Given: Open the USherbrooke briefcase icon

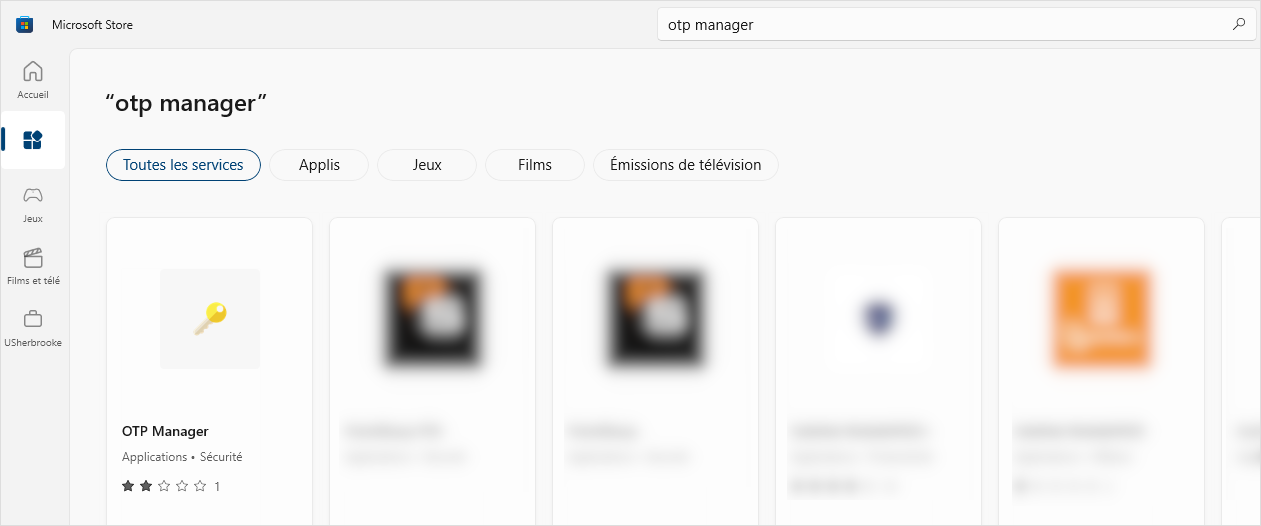Looking at the screenshot, I should pos(33,319).
